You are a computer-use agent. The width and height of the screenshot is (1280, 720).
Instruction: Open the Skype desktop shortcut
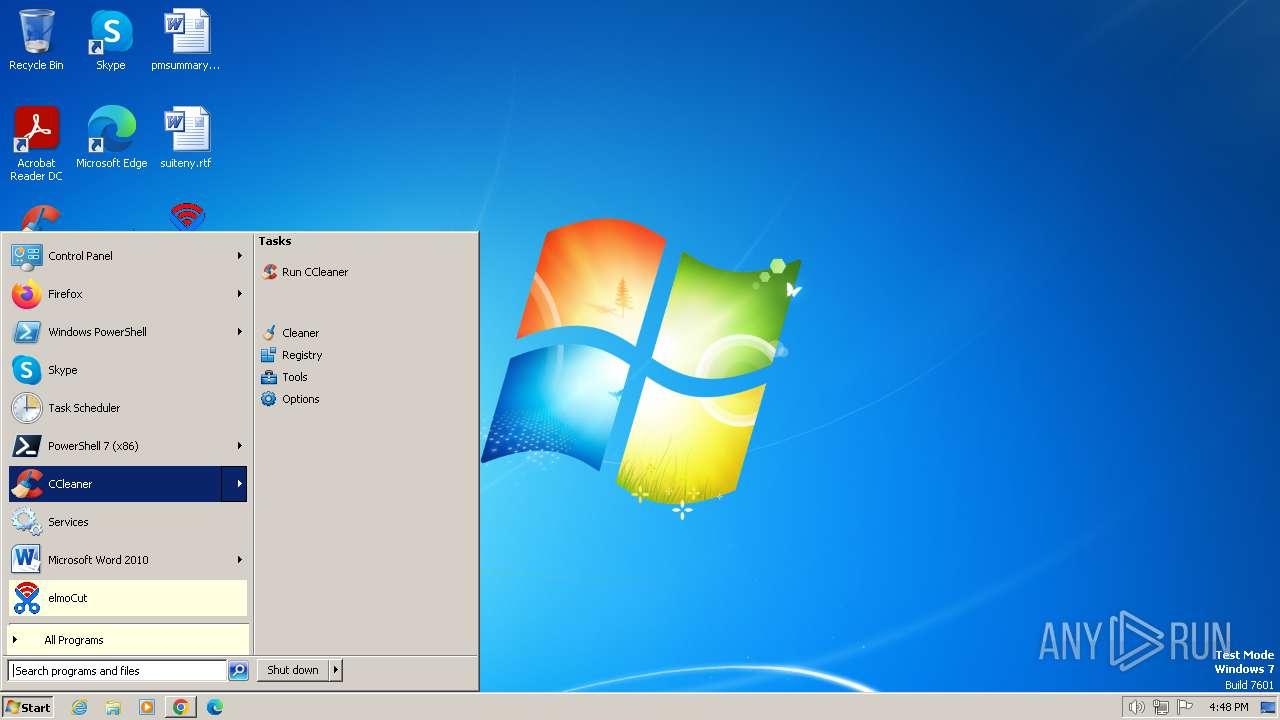111,40
